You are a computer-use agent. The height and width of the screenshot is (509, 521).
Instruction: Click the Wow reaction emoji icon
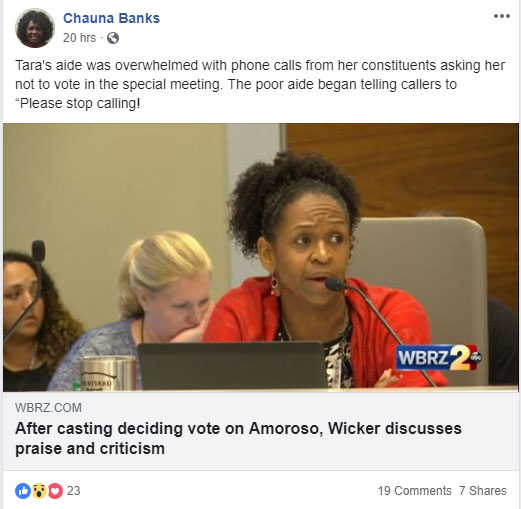(x=39, y=491)
